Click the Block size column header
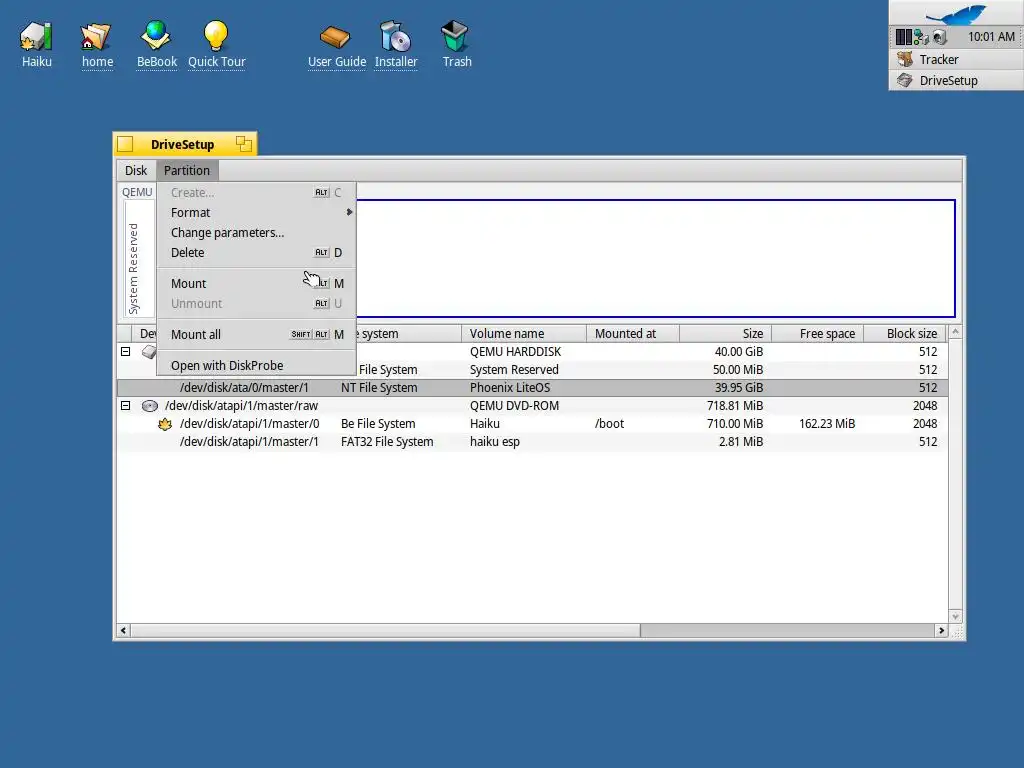The image size is (1024, 768). point(906,334)
